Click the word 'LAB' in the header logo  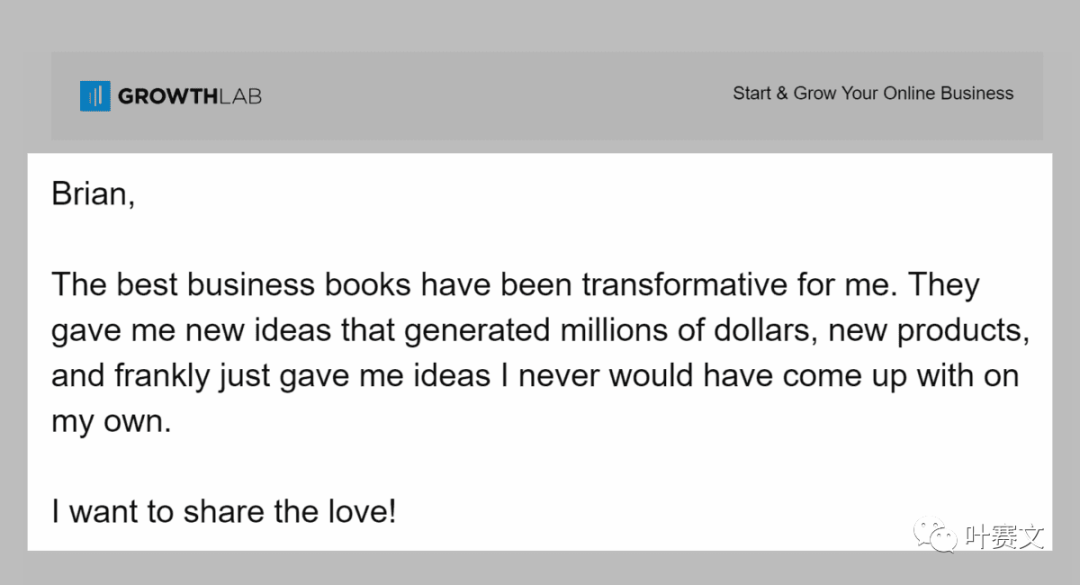[x=240, y=96]
